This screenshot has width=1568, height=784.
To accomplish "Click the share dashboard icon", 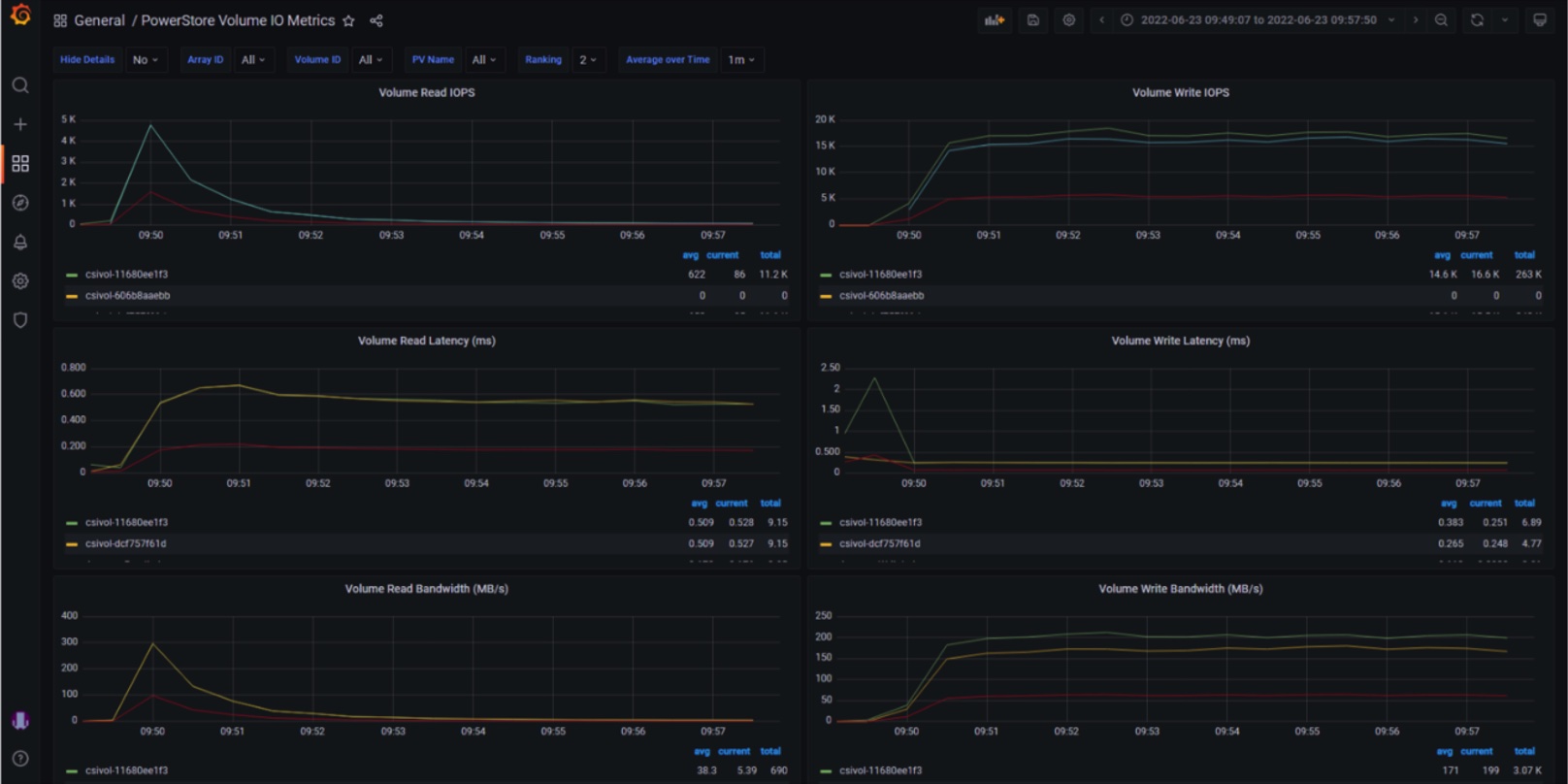I will coord(376,20).
